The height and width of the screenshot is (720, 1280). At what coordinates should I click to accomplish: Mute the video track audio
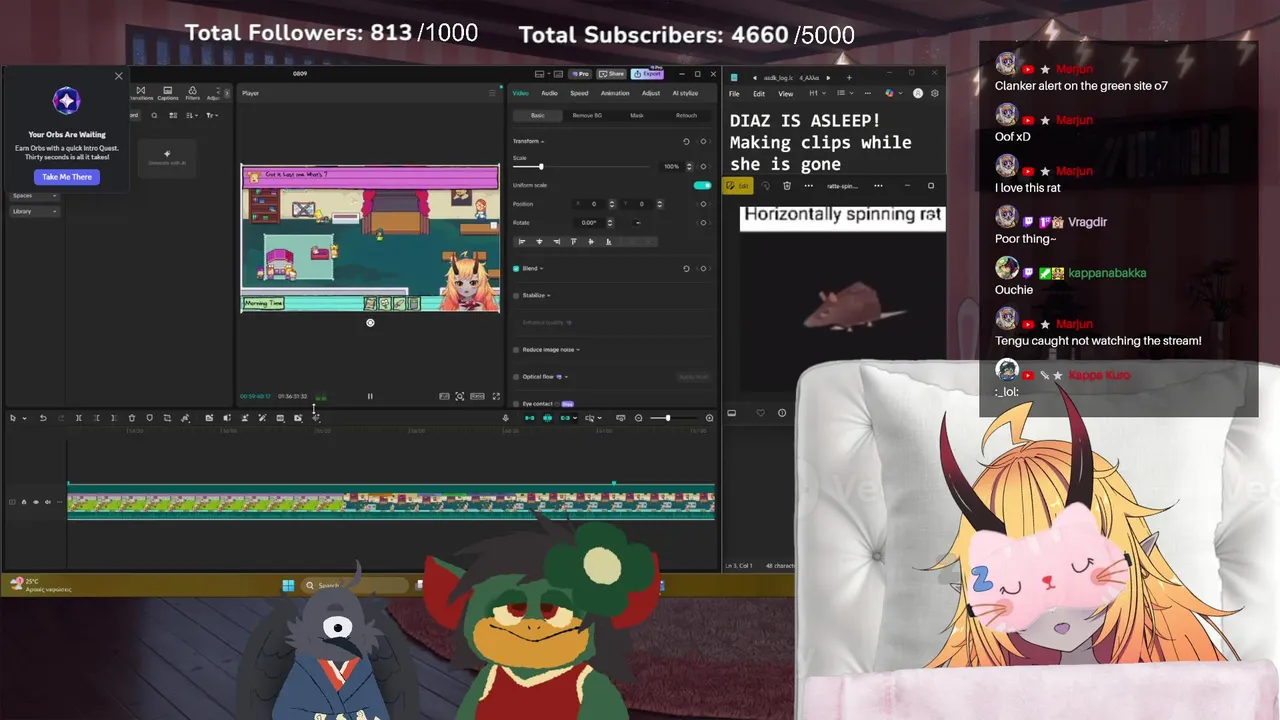(x=48, y=502)
